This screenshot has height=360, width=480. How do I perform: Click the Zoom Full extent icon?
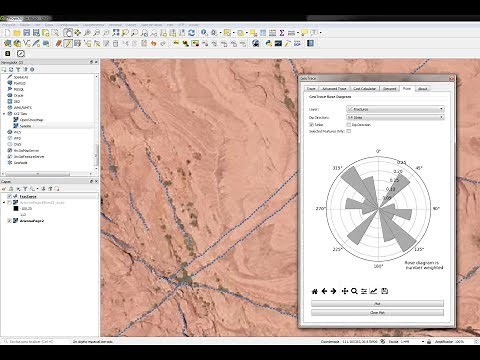pyautogui.click(x=116, y=33)
